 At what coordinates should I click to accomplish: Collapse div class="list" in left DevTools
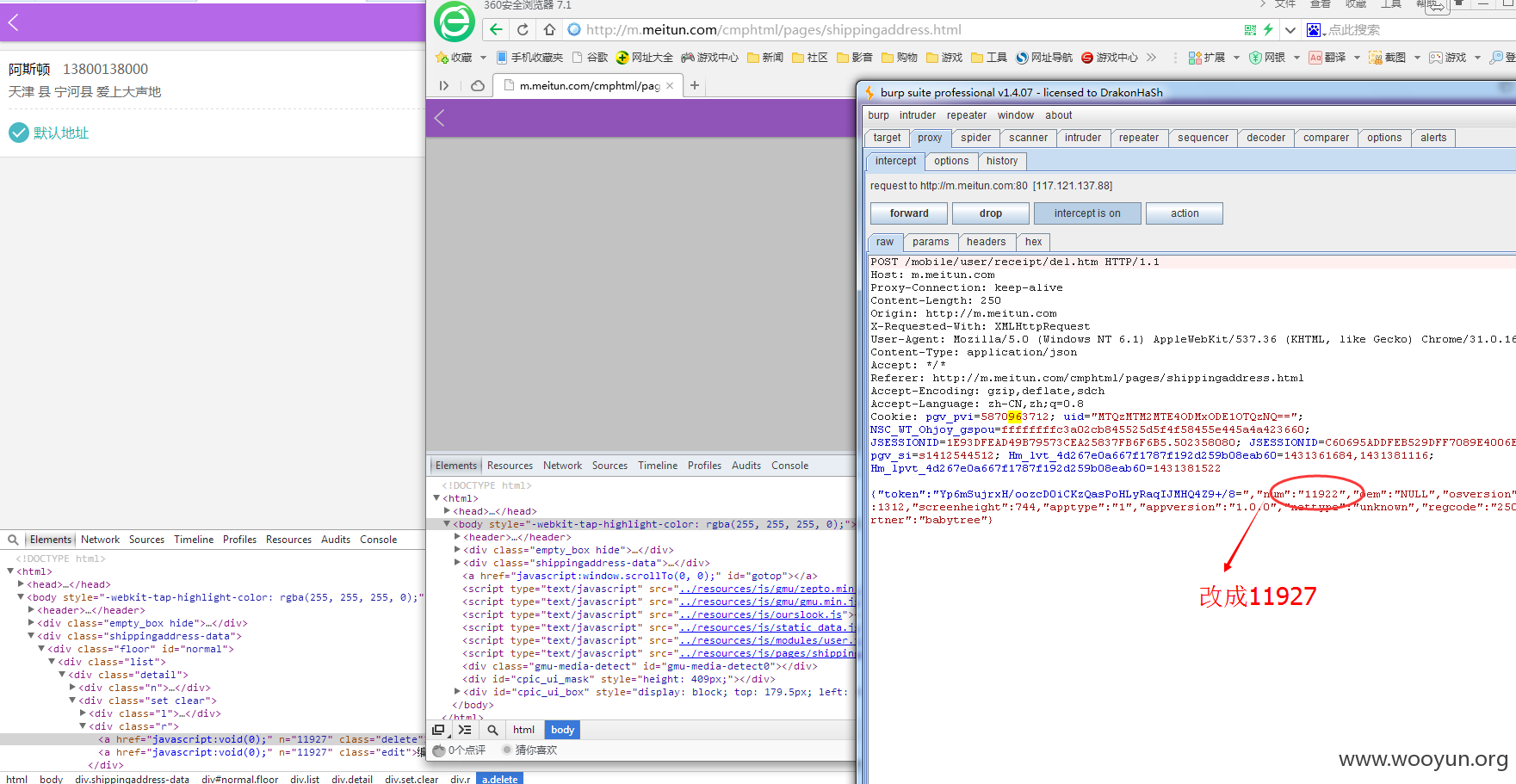[x=52, y=662]
